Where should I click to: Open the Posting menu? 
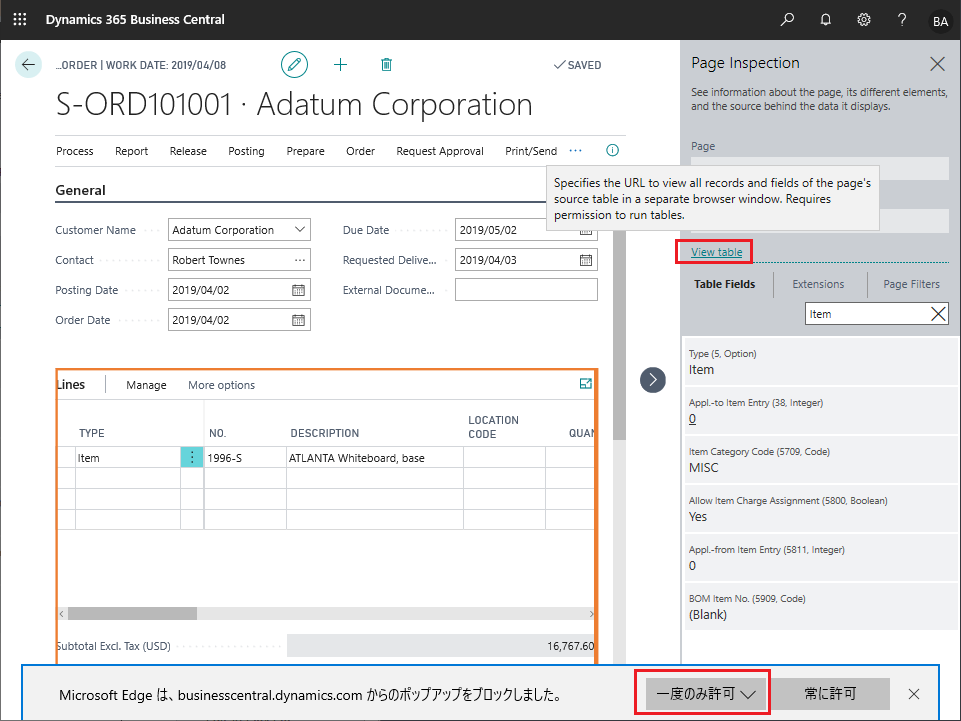246,151
